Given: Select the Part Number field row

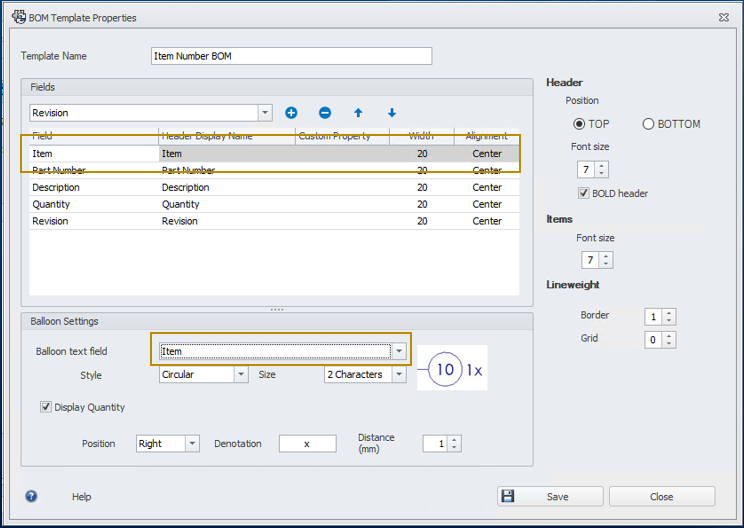Looking at the screenshot, I should 274,170.
